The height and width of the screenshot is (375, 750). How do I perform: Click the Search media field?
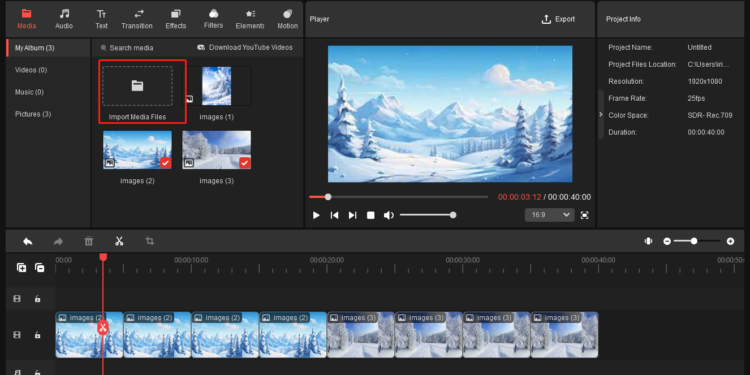(127, 48)
